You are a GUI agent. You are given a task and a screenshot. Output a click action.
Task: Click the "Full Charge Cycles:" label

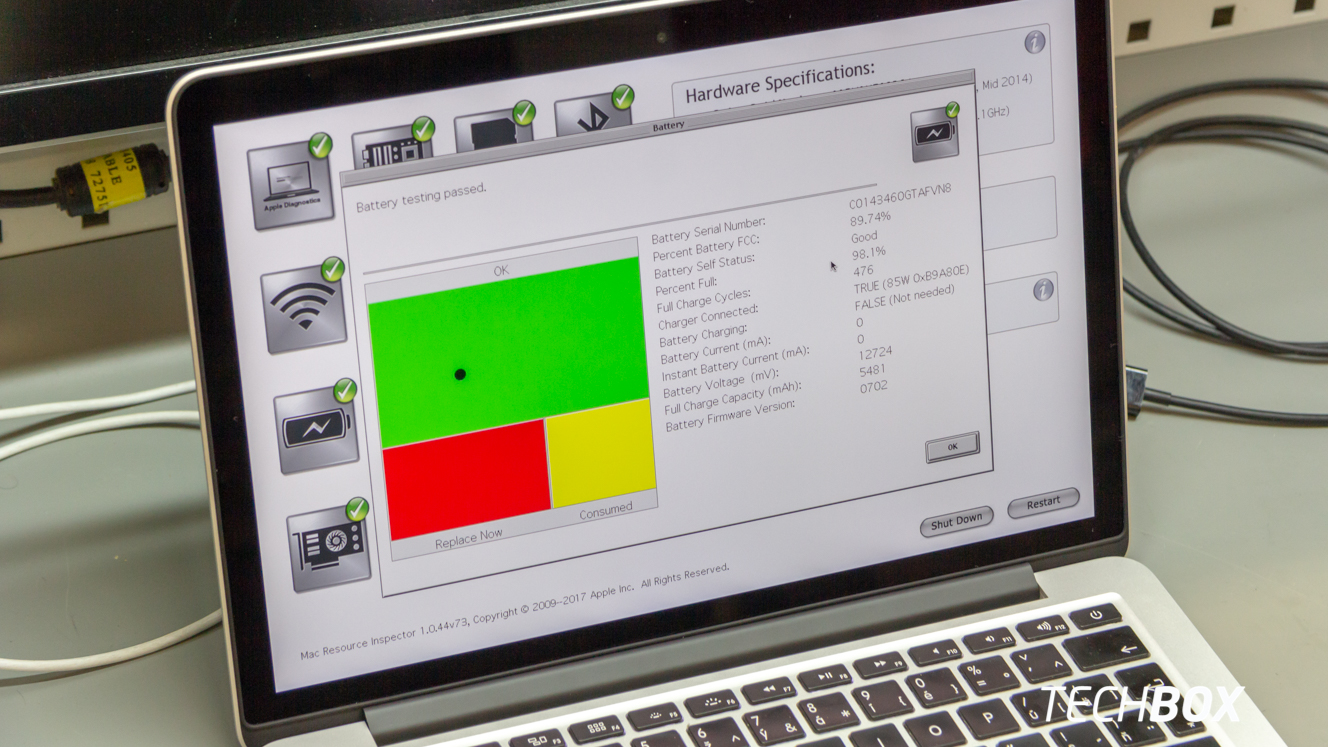[704, 302]
